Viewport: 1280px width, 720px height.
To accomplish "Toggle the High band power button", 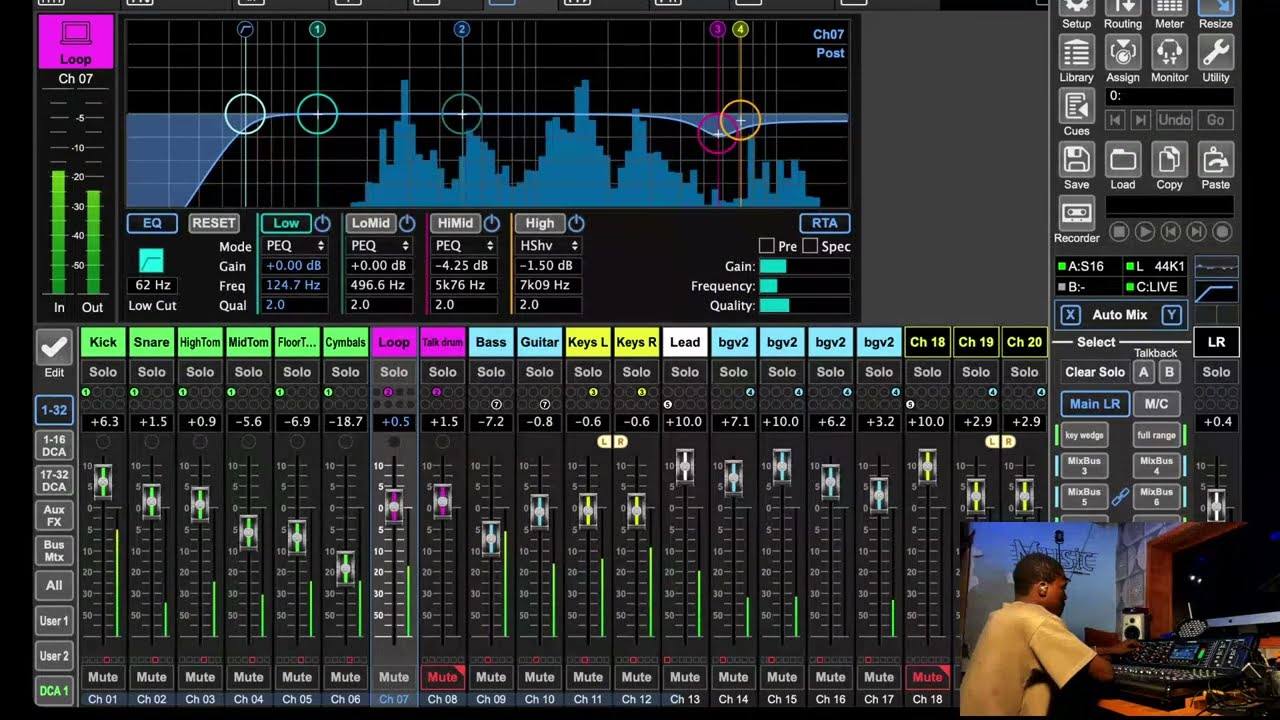I will 576,223.
